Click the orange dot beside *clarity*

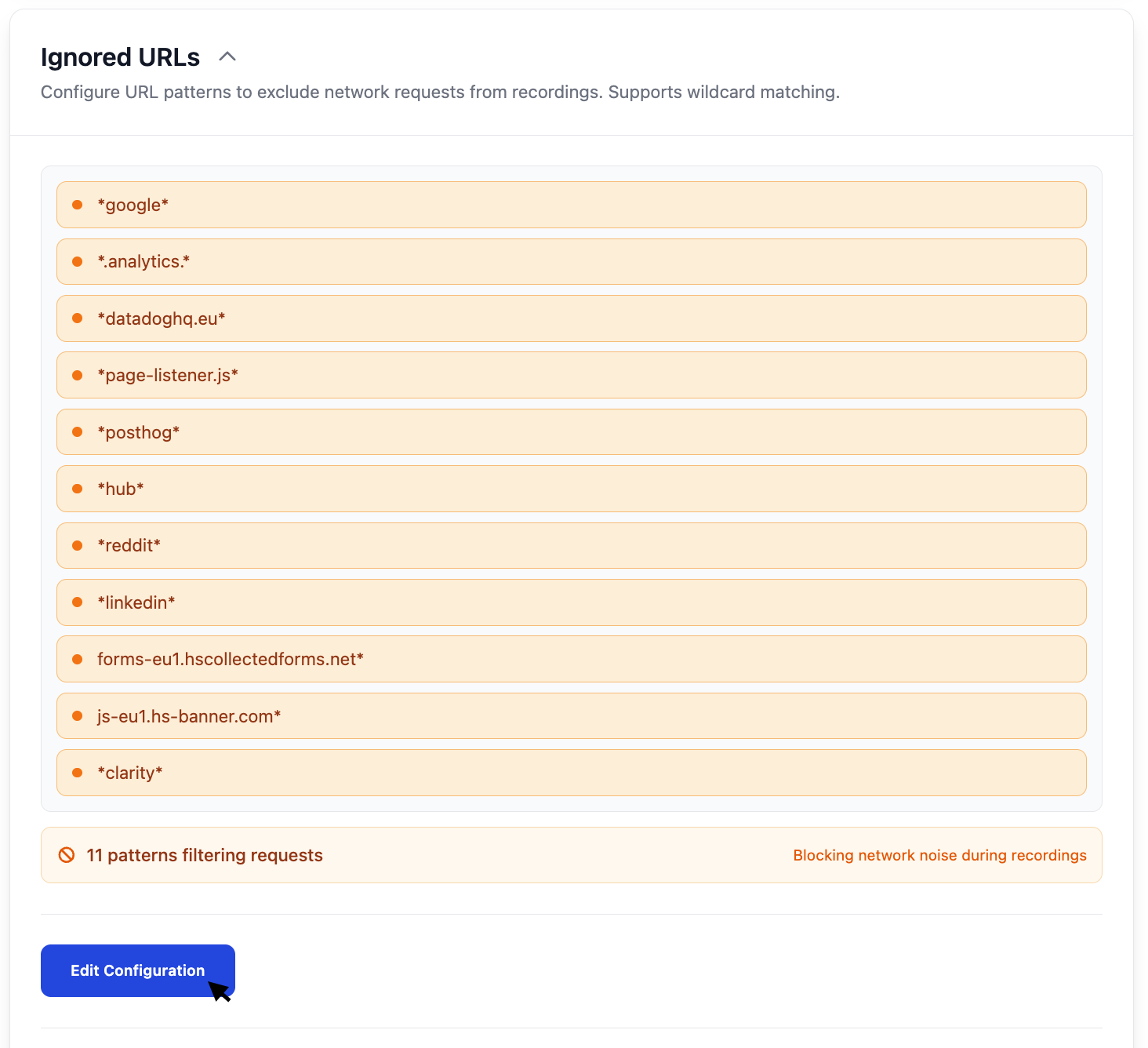click(x=78, y=773)
